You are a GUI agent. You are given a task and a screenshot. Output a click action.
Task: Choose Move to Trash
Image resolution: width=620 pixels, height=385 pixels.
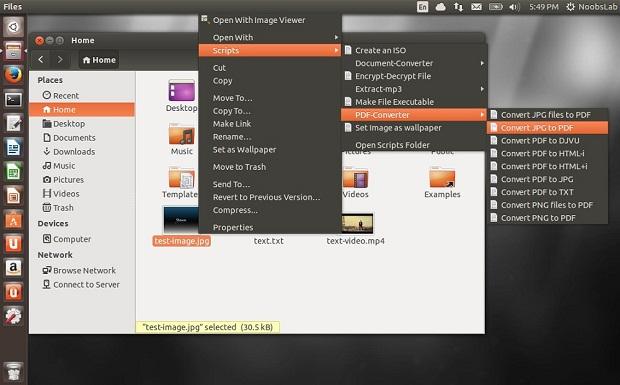click(x=270, y=167)
